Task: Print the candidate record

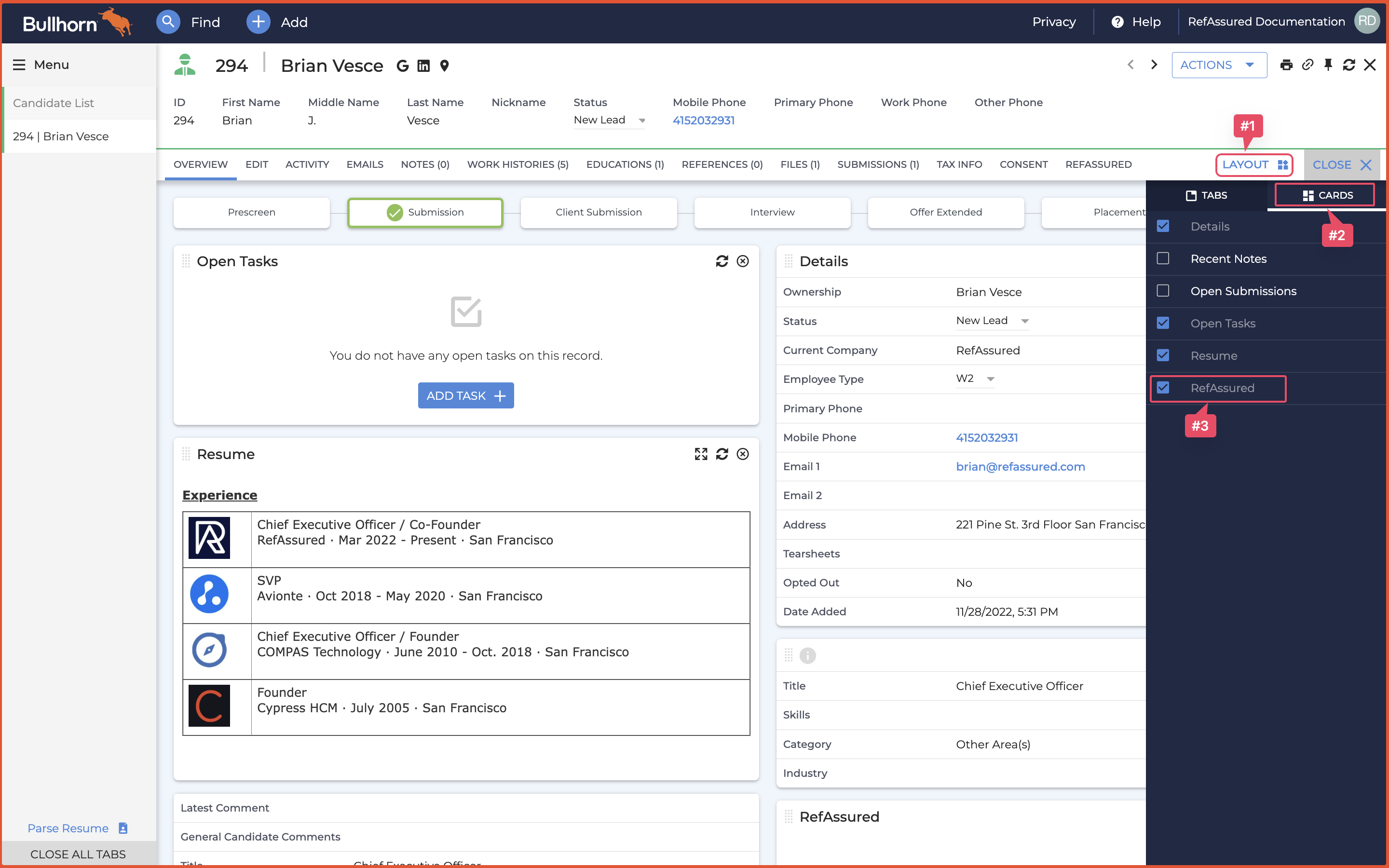Action: [x=1287, y=64]
